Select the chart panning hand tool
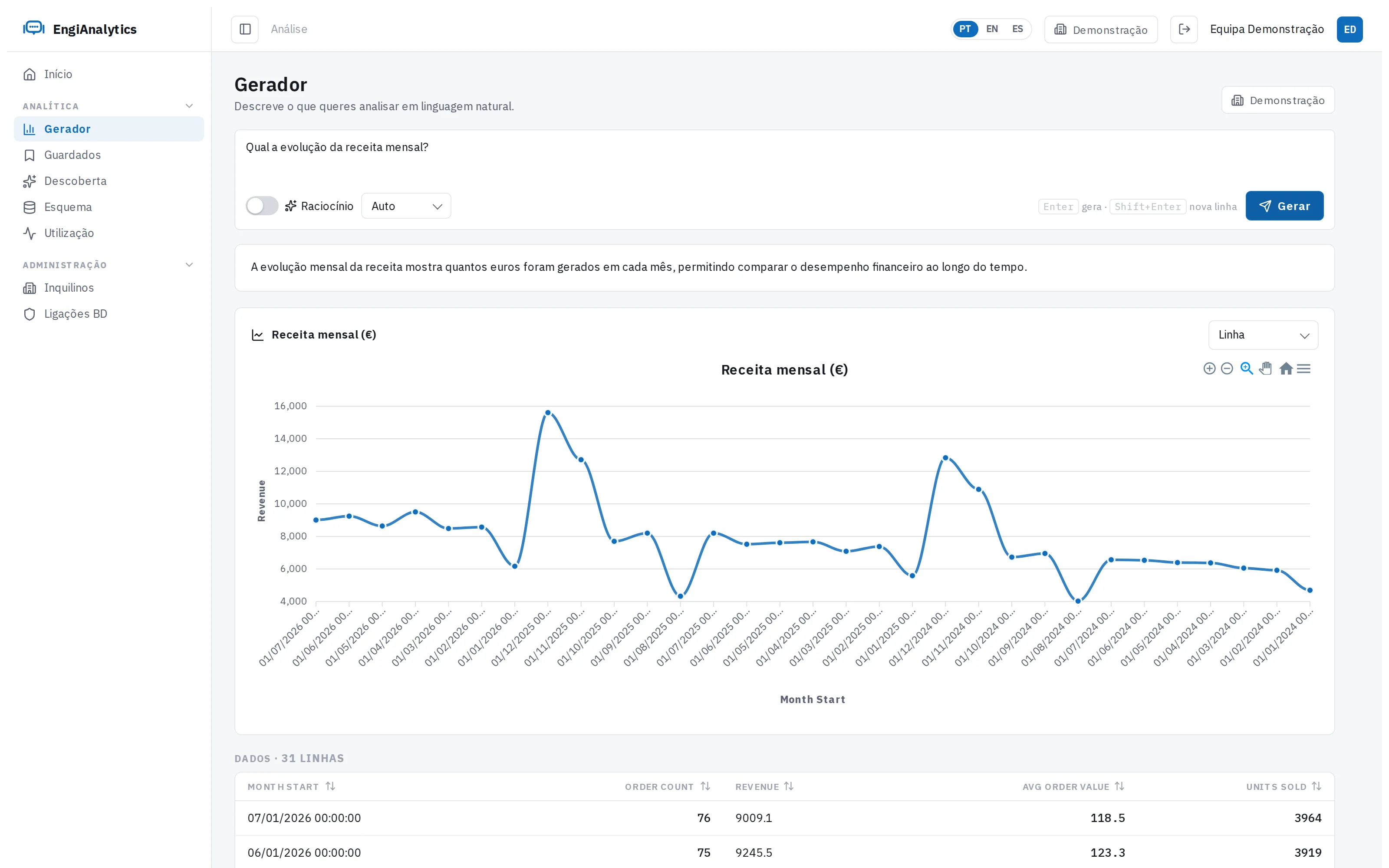Viewport: 1389px width, 868px height. point(1266,368)
